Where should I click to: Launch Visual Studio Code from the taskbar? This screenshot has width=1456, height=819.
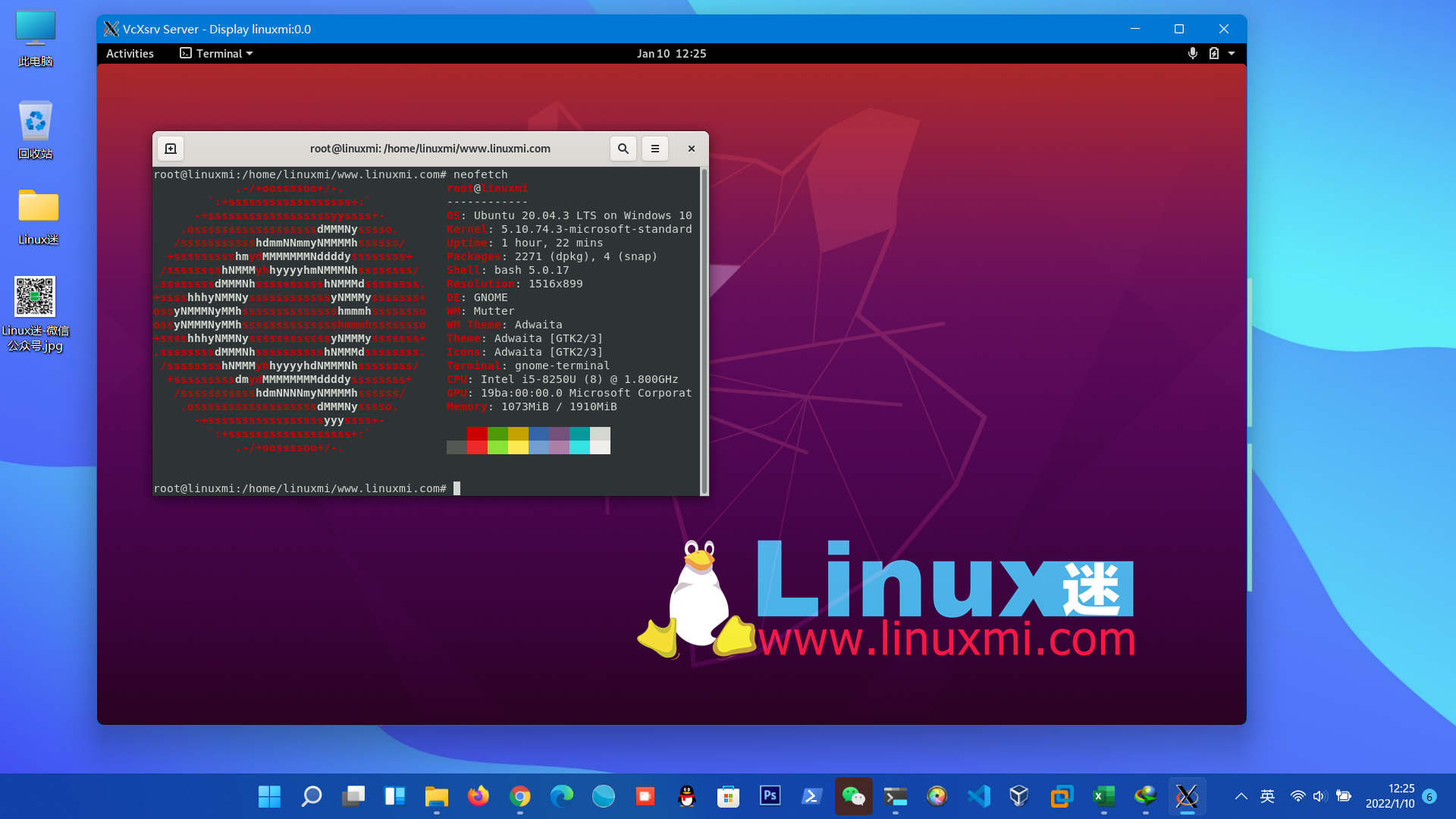[x=978, y=796]
